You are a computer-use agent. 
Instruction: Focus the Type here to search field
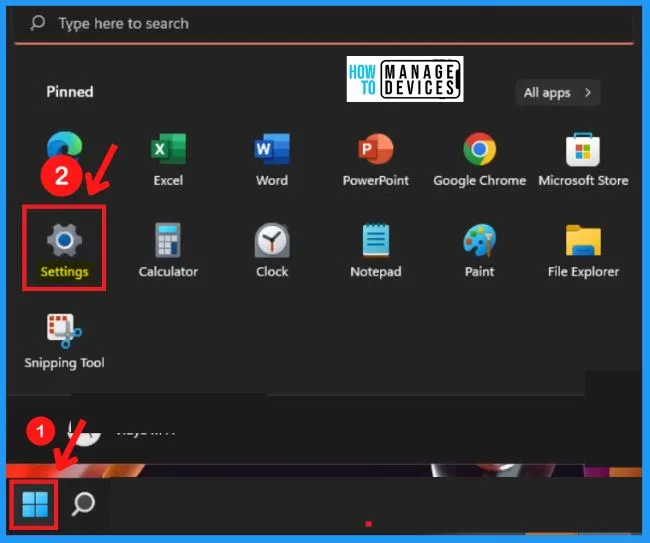click(324, 24)
